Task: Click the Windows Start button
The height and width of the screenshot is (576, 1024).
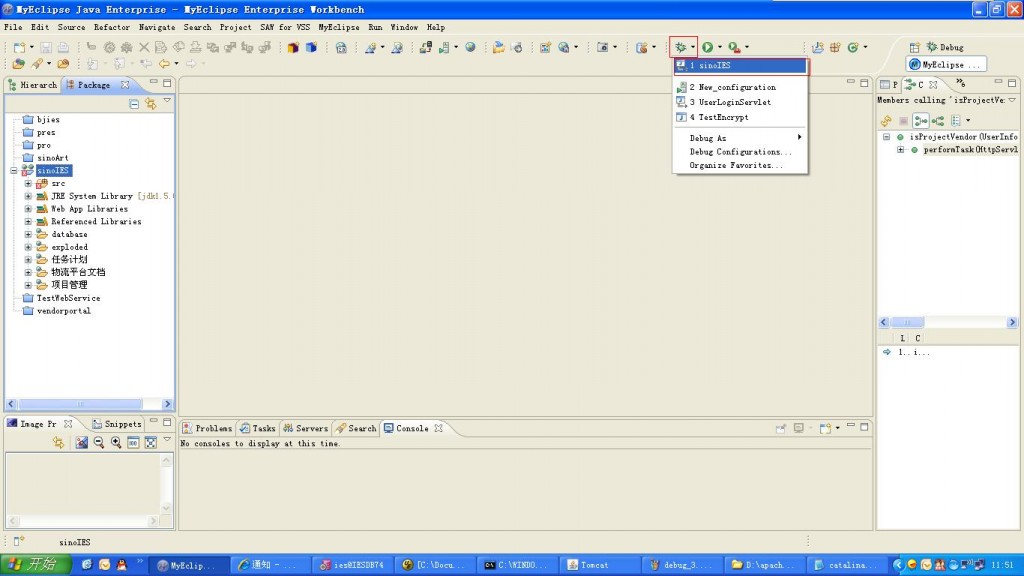Action: tap(36, 565)
